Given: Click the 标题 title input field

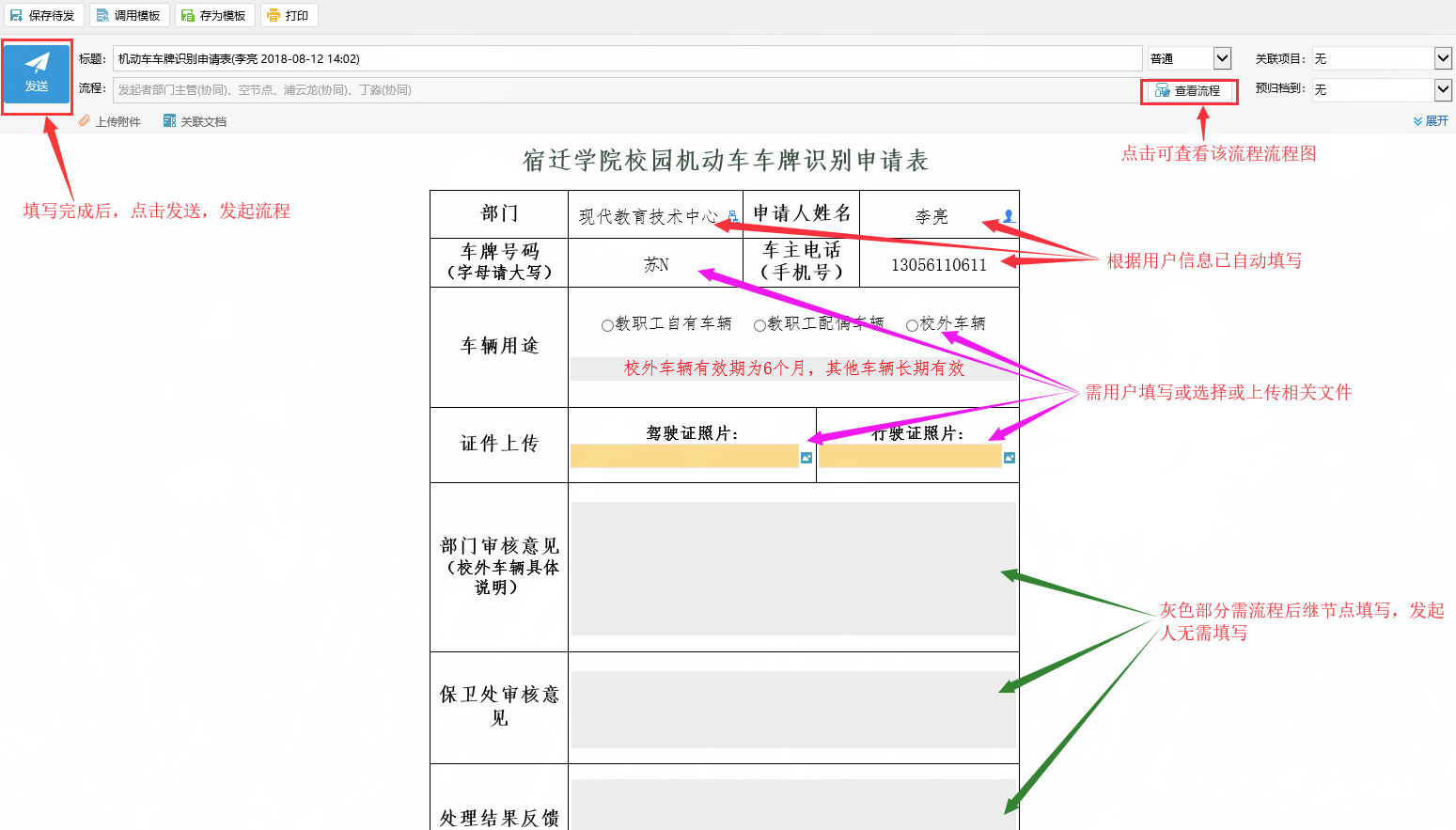Looking at the screenshot, I should pos(627,58).
